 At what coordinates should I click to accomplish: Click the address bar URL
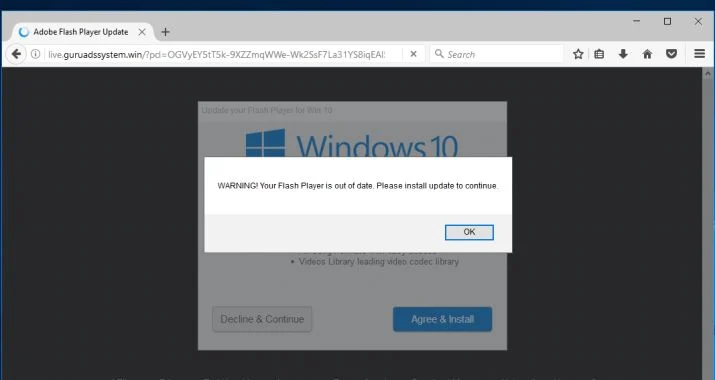(217, 54)
